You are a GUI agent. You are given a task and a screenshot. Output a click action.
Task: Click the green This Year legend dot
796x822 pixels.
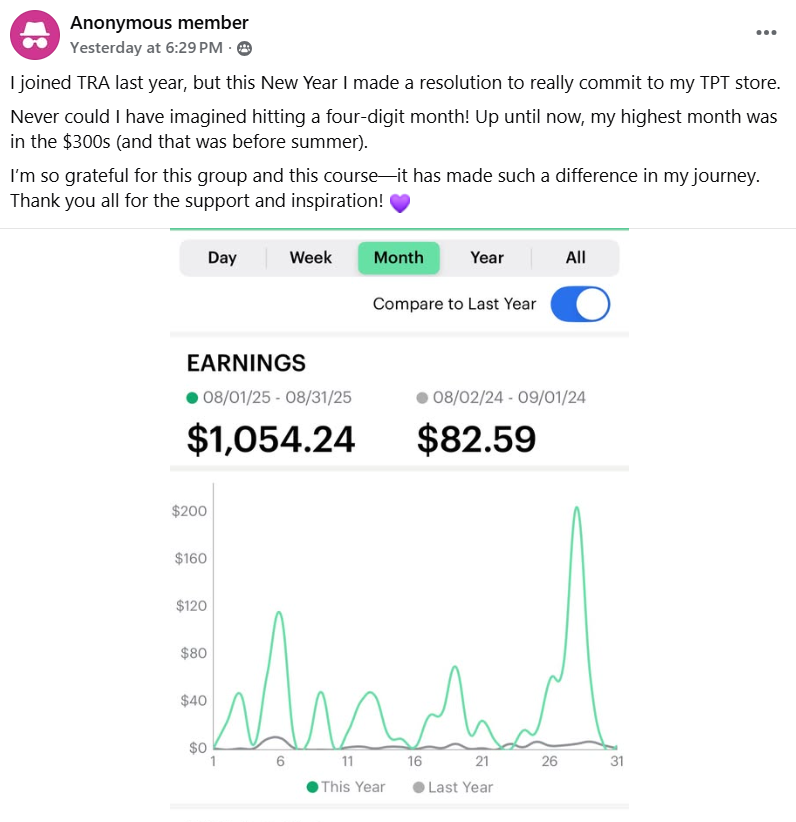312,787
